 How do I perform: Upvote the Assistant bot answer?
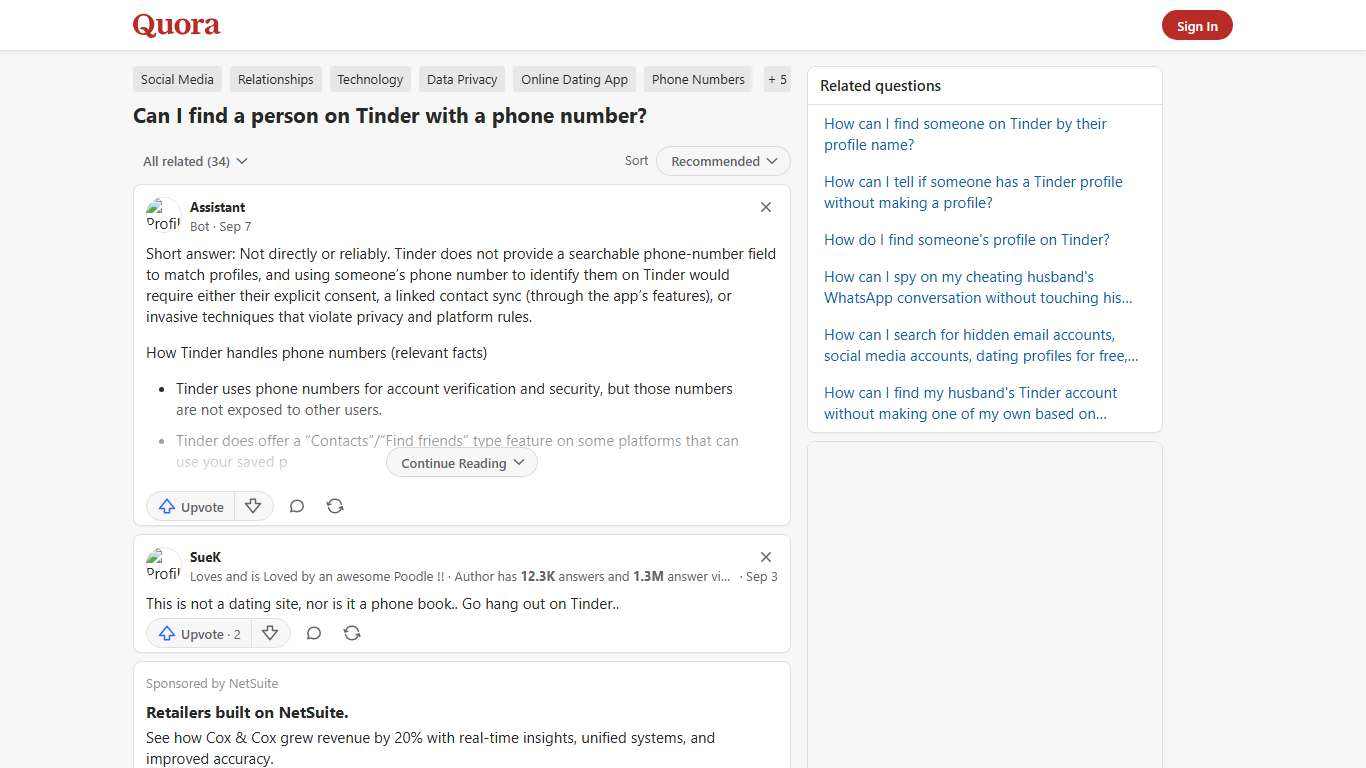click(x=190, y=506)
